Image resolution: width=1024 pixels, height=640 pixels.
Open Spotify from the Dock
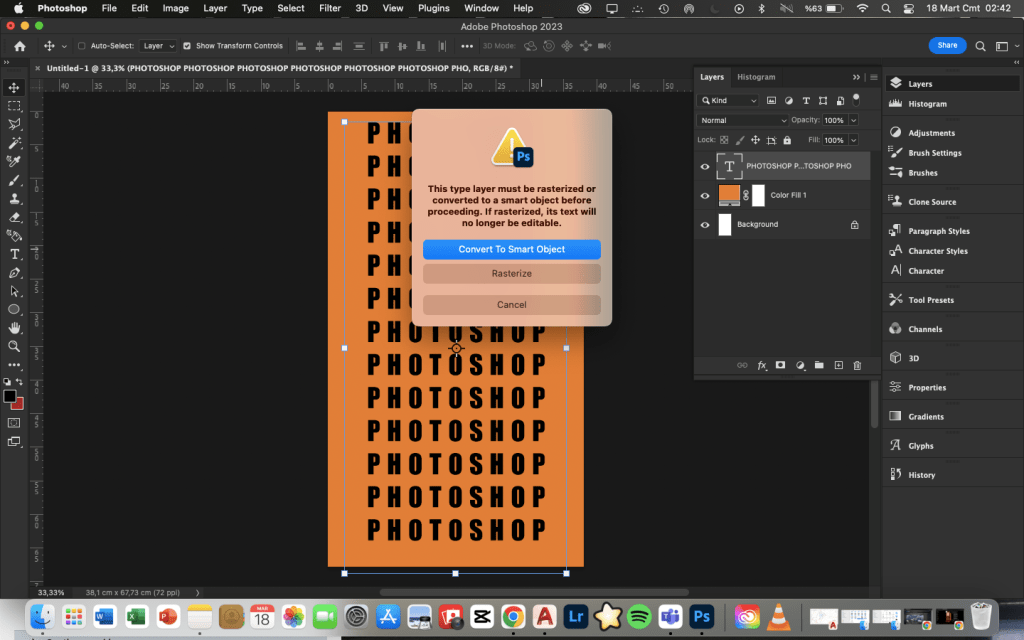pyautogui.click(x=640, y=614)
